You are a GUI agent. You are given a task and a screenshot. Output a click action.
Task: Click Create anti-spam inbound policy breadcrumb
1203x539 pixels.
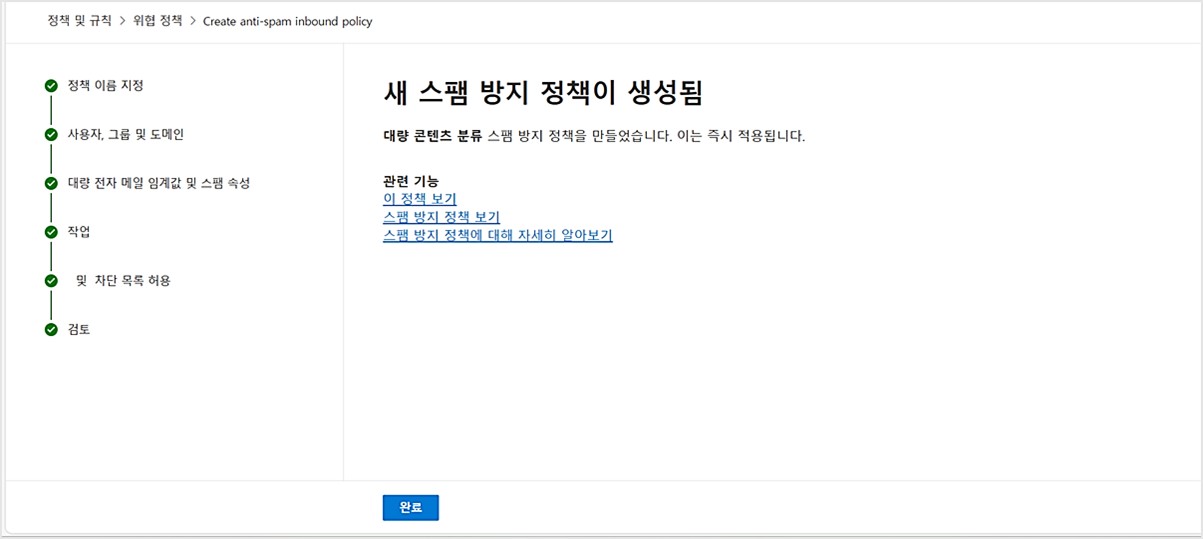click(x=287, y=21)
